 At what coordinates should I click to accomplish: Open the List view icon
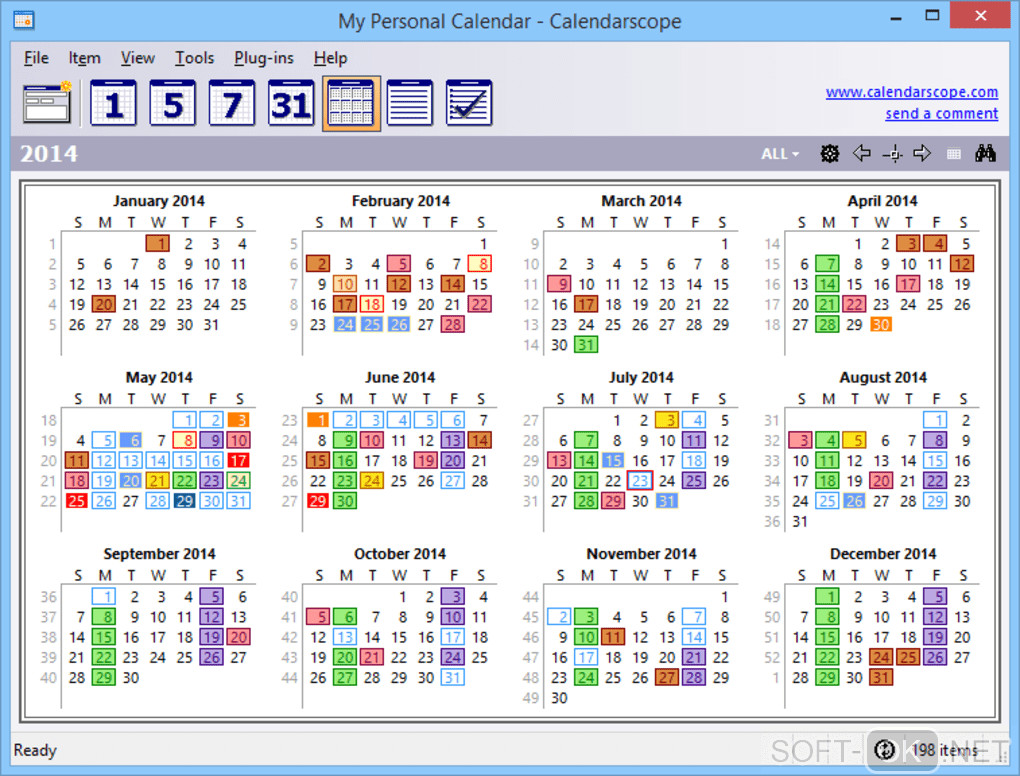pyautogui.click(x=410, y=103)
